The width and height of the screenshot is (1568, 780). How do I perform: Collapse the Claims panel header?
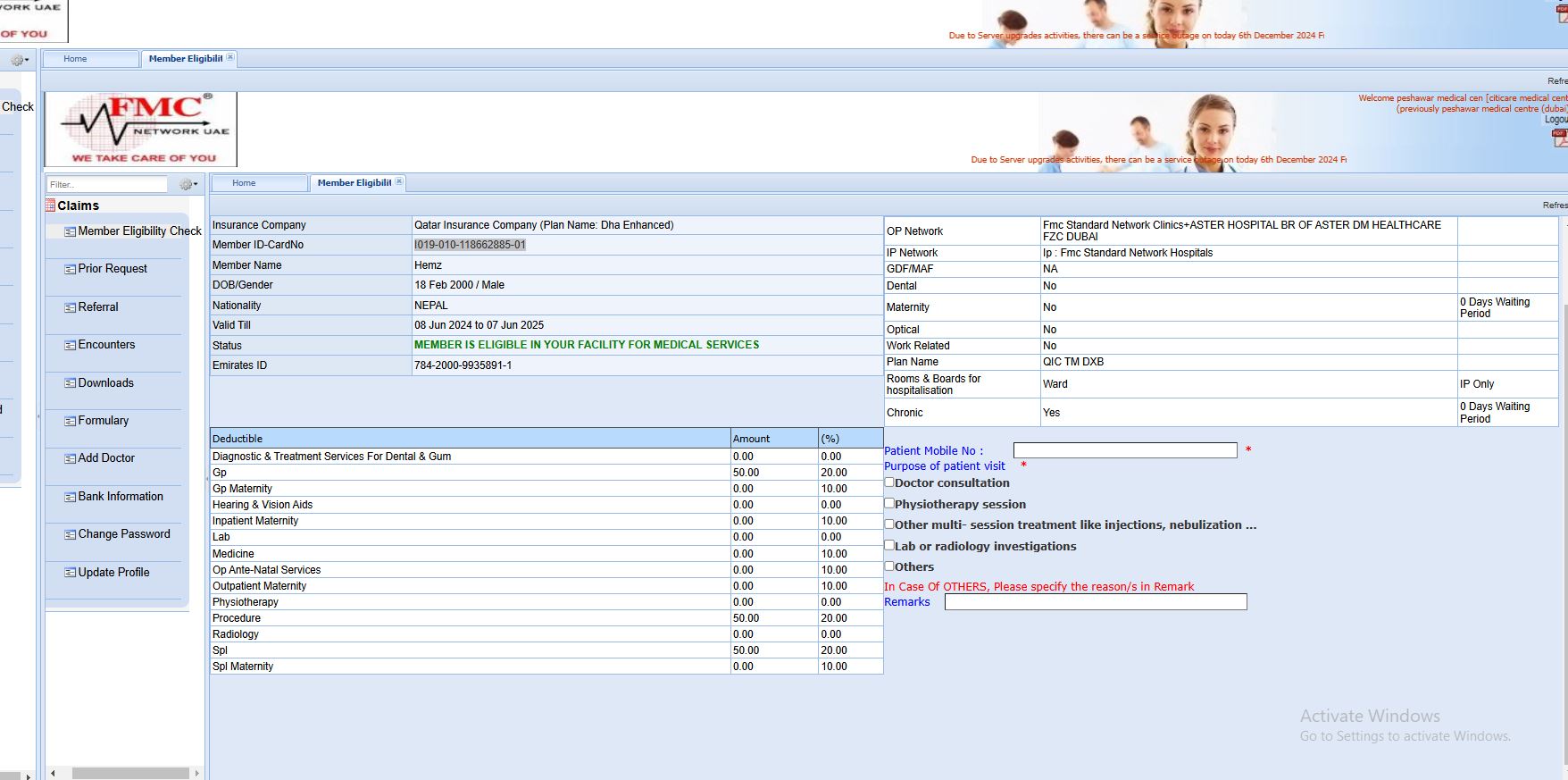[79, 205]
